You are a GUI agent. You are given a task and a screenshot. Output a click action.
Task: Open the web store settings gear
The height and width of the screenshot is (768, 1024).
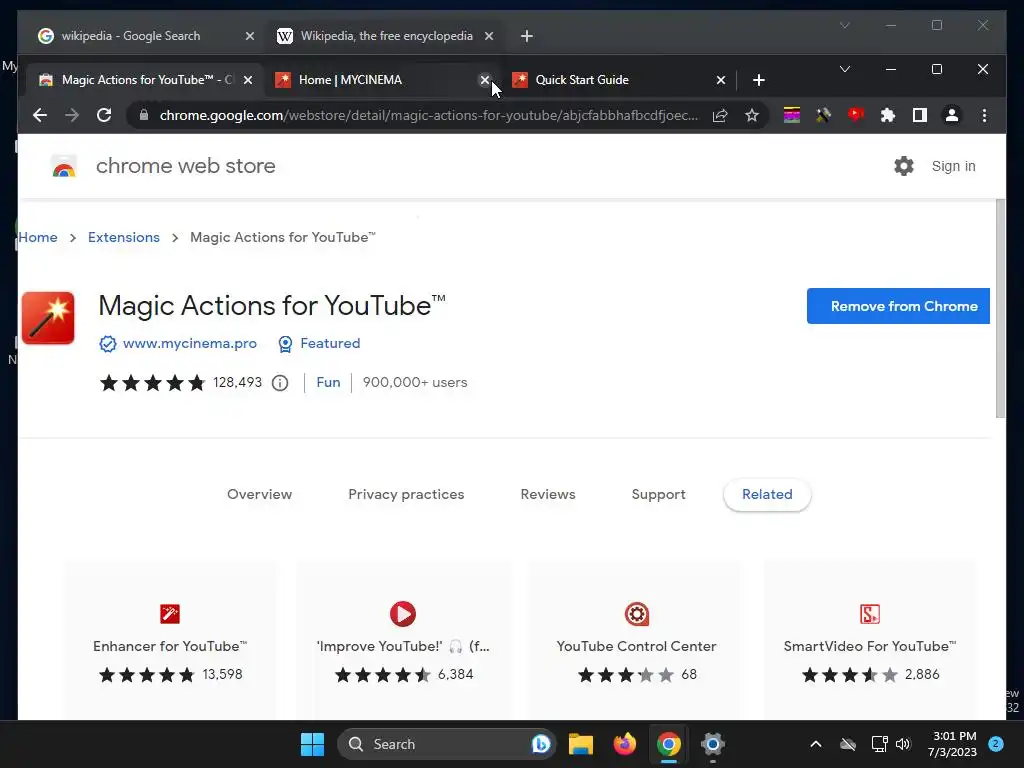[x=904, y=166]
